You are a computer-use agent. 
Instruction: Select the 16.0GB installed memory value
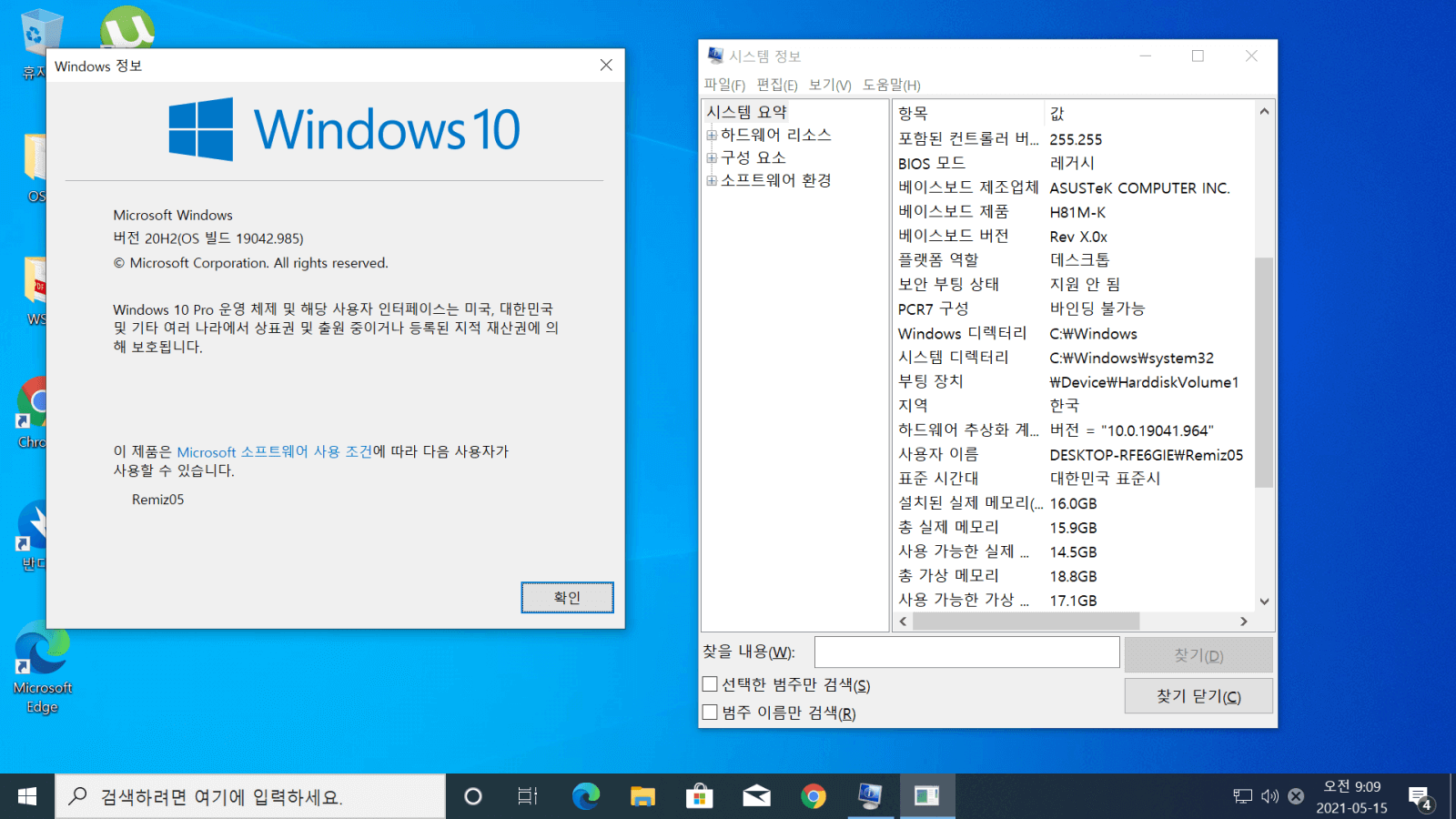[x=1073, y=503]
